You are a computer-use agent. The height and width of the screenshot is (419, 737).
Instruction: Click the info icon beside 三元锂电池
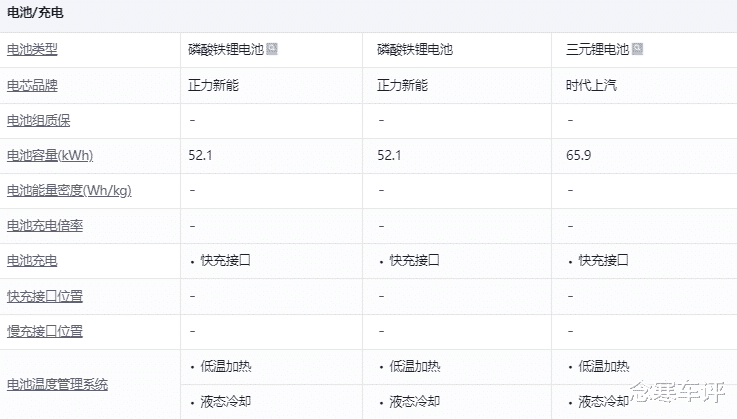637,48
